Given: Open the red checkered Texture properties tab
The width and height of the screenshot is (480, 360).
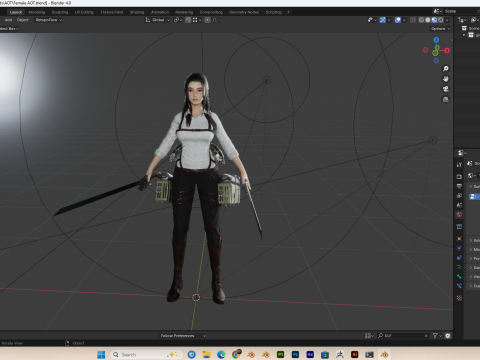Looking at the screenshot, I should pos(459,298).
